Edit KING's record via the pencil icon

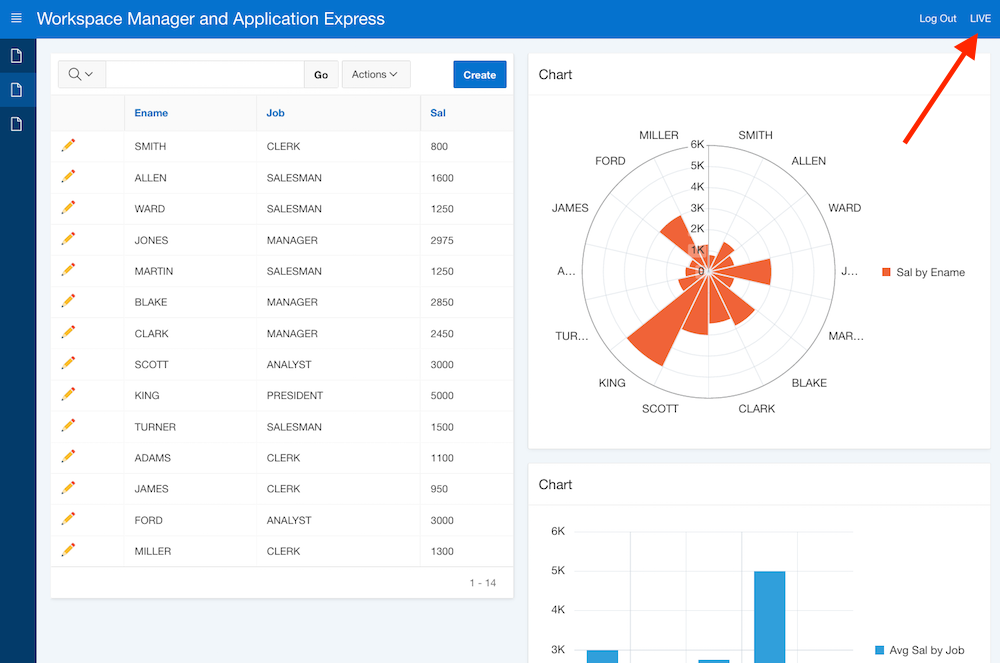click(x=68, y=395)
